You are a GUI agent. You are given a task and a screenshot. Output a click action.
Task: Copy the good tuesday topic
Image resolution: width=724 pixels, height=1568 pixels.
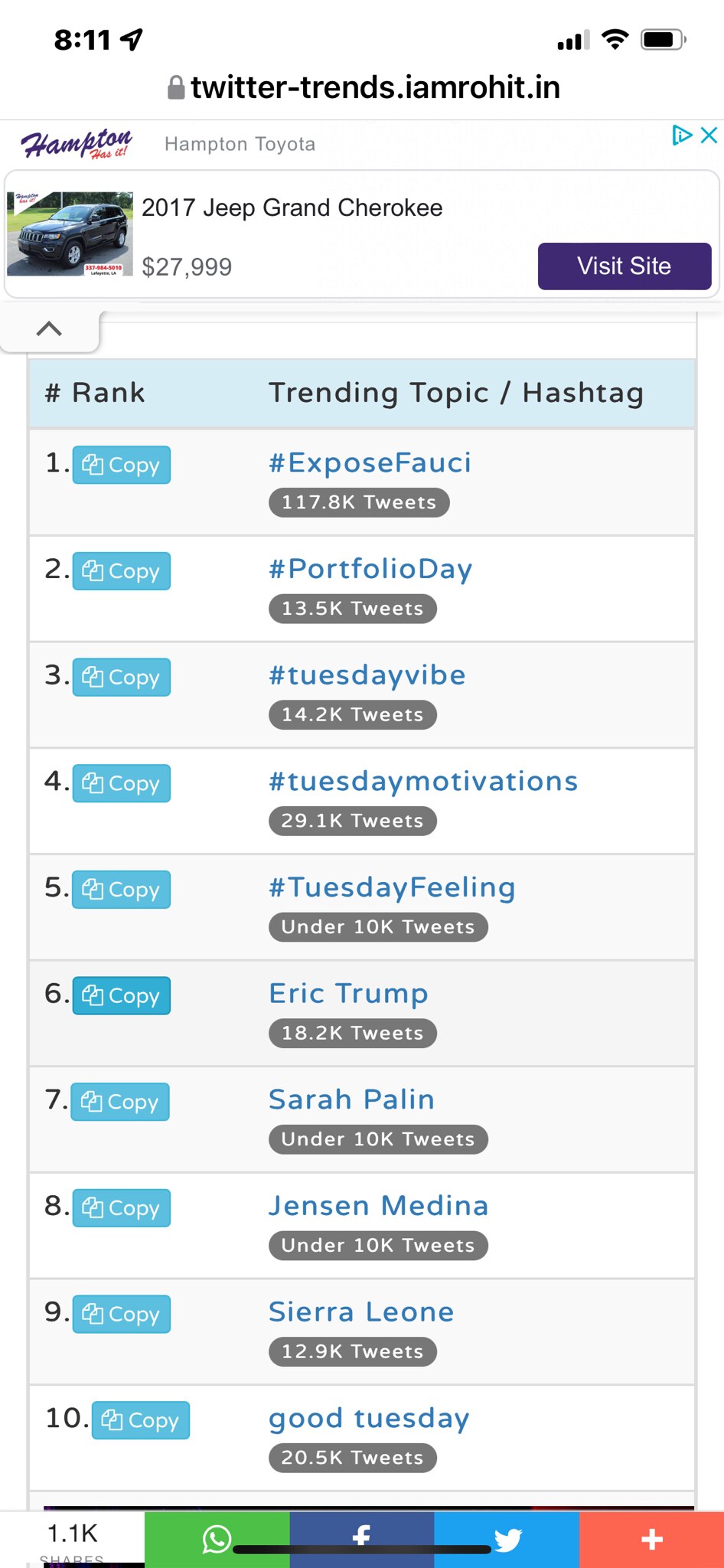click(141, 1421)
